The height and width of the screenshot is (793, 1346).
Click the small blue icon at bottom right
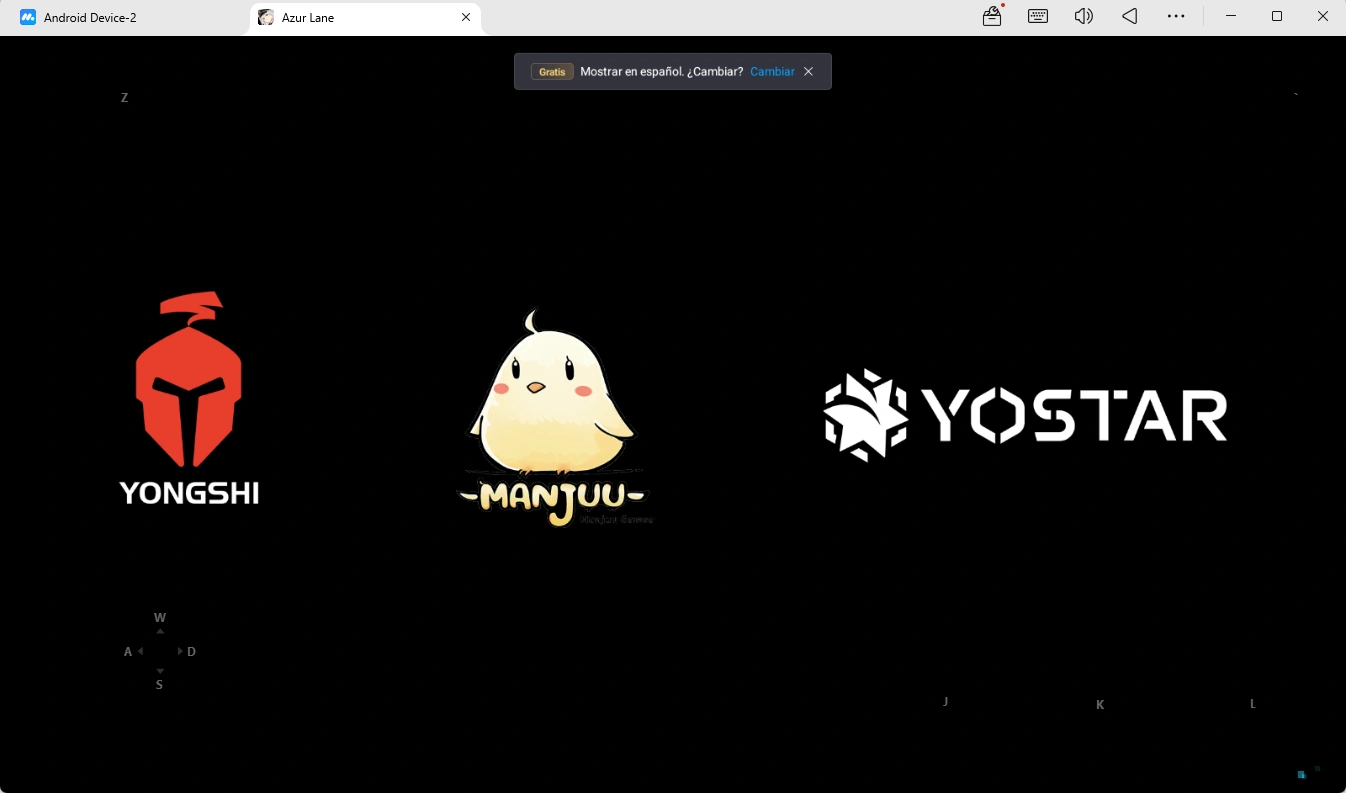coord(1301,774)
